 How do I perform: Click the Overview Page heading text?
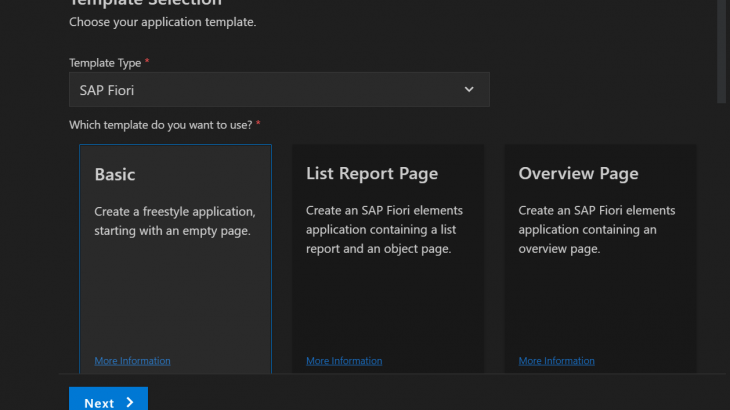(x=578, y=174)
